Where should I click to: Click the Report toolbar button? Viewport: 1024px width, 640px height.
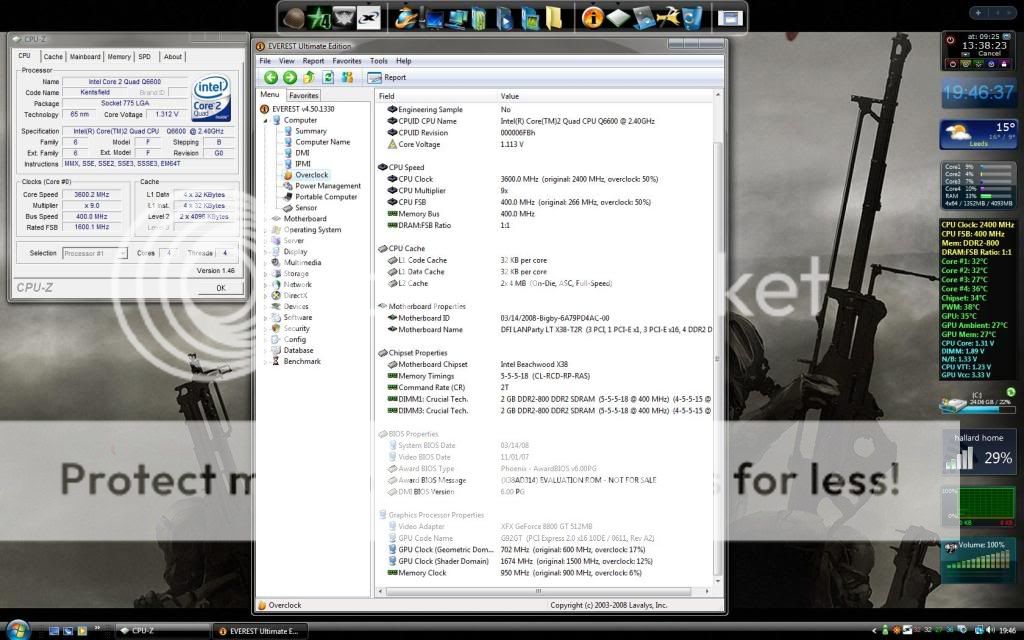coord(387,78)
